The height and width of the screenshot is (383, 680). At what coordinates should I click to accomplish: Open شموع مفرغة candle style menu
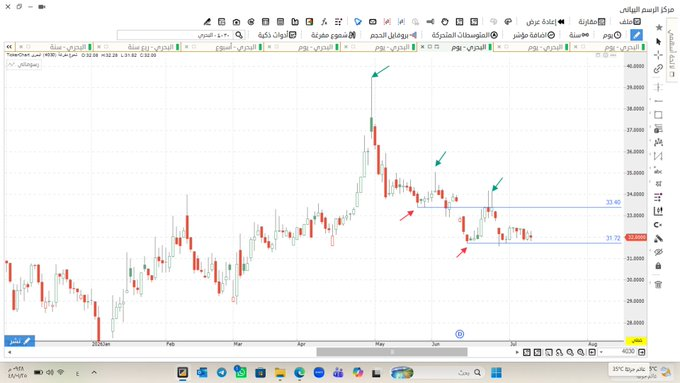pyautogui.click(x=333, y=35)
